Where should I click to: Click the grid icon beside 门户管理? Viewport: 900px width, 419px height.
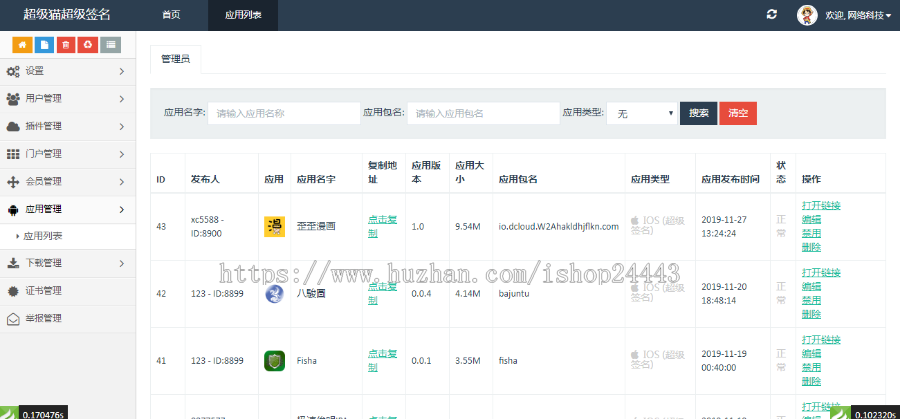pyautogui.click(x=13, y=154)
